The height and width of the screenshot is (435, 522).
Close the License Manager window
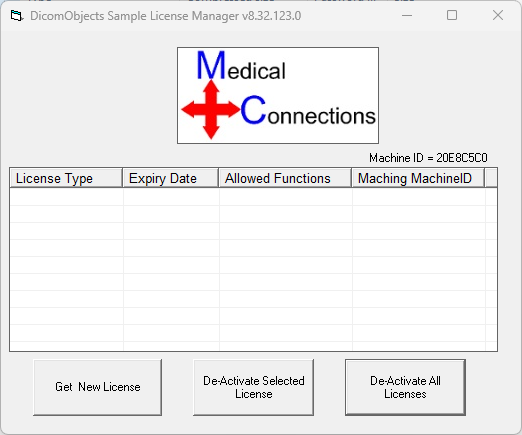click(x=498, y=15)
